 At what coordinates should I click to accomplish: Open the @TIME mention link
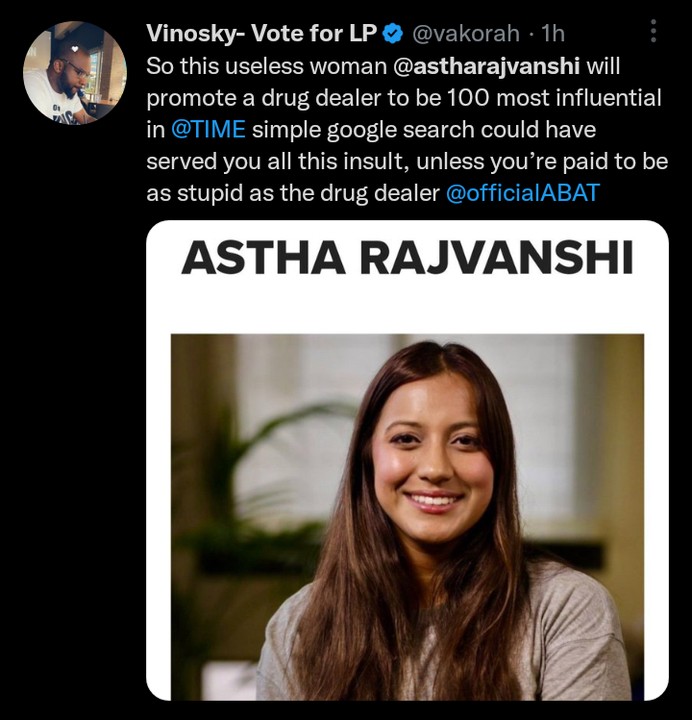[208, 129]
